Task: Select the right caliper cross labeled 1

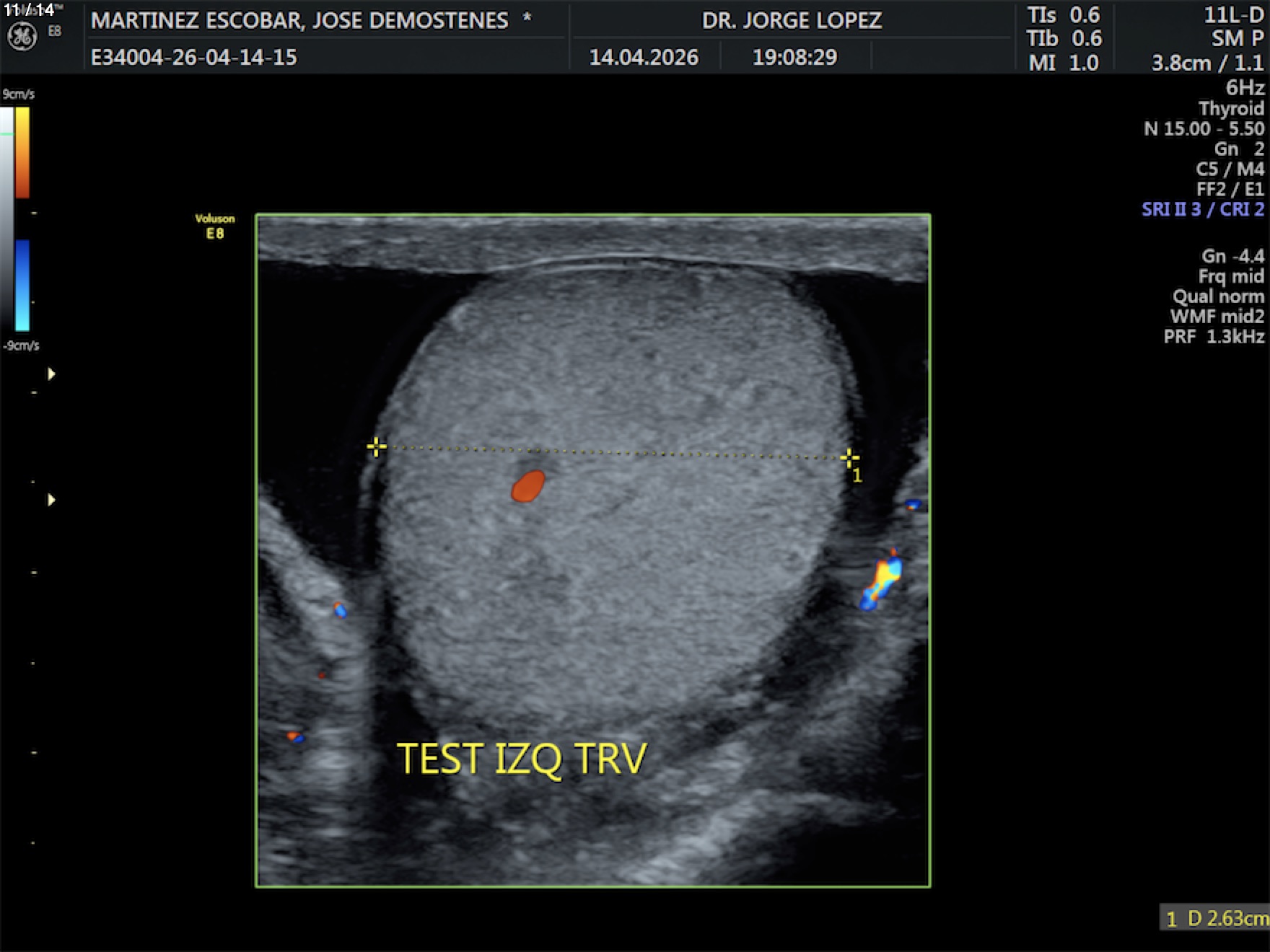Action: 849,457
